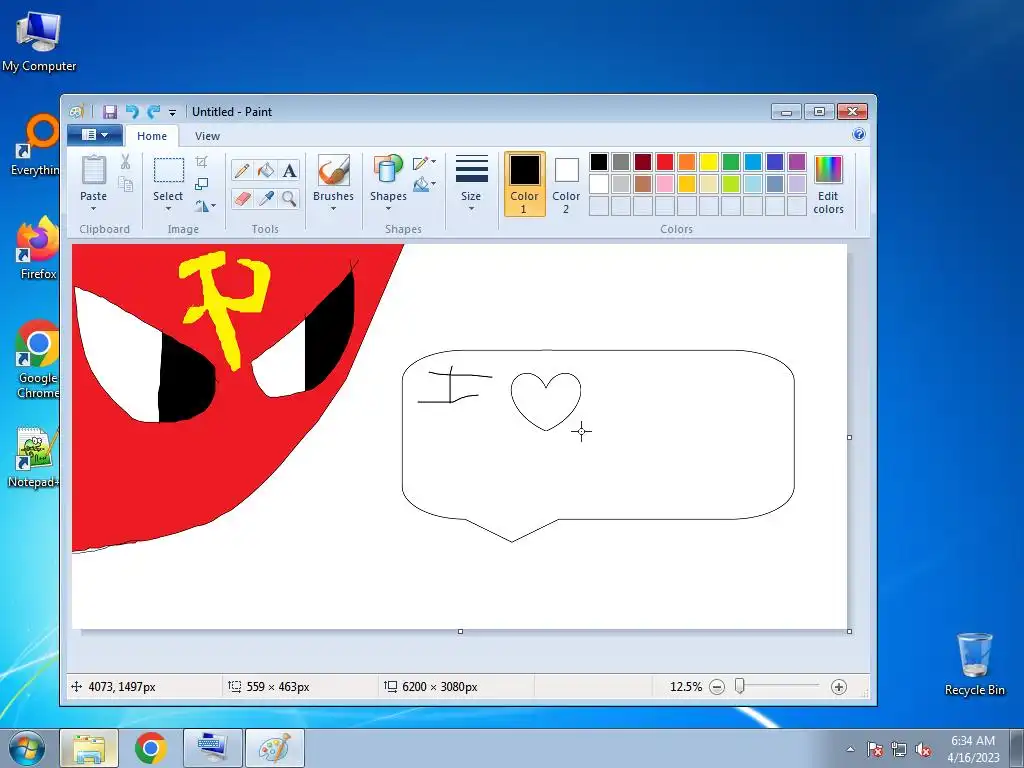Viewport: 1024px width, 768px height.
Task: Open the Shapes gallery icon
Action: tap(388, 170)
